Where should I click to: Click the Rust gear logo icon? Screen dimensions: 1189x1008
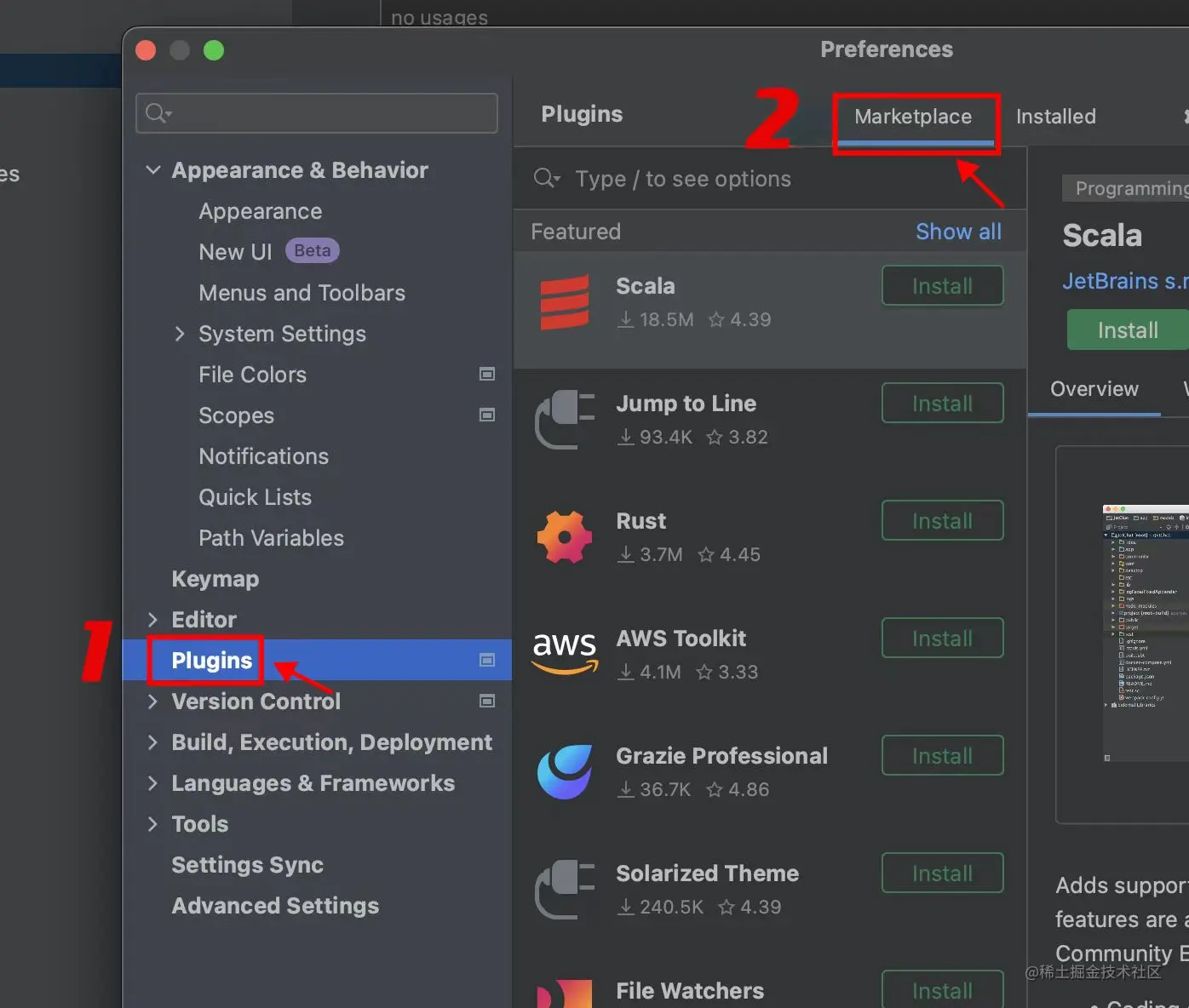pos(564,537)
